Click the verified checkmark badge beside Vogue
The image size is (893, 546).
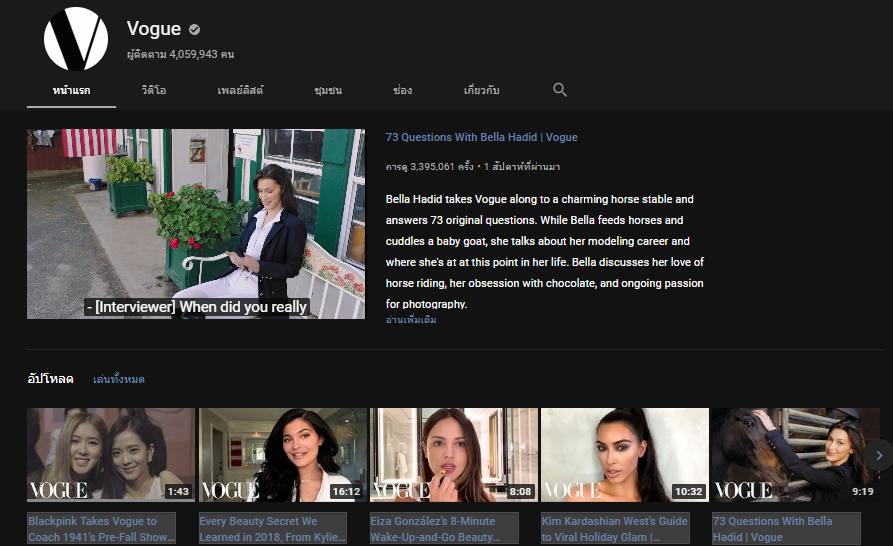coord(195,30)
